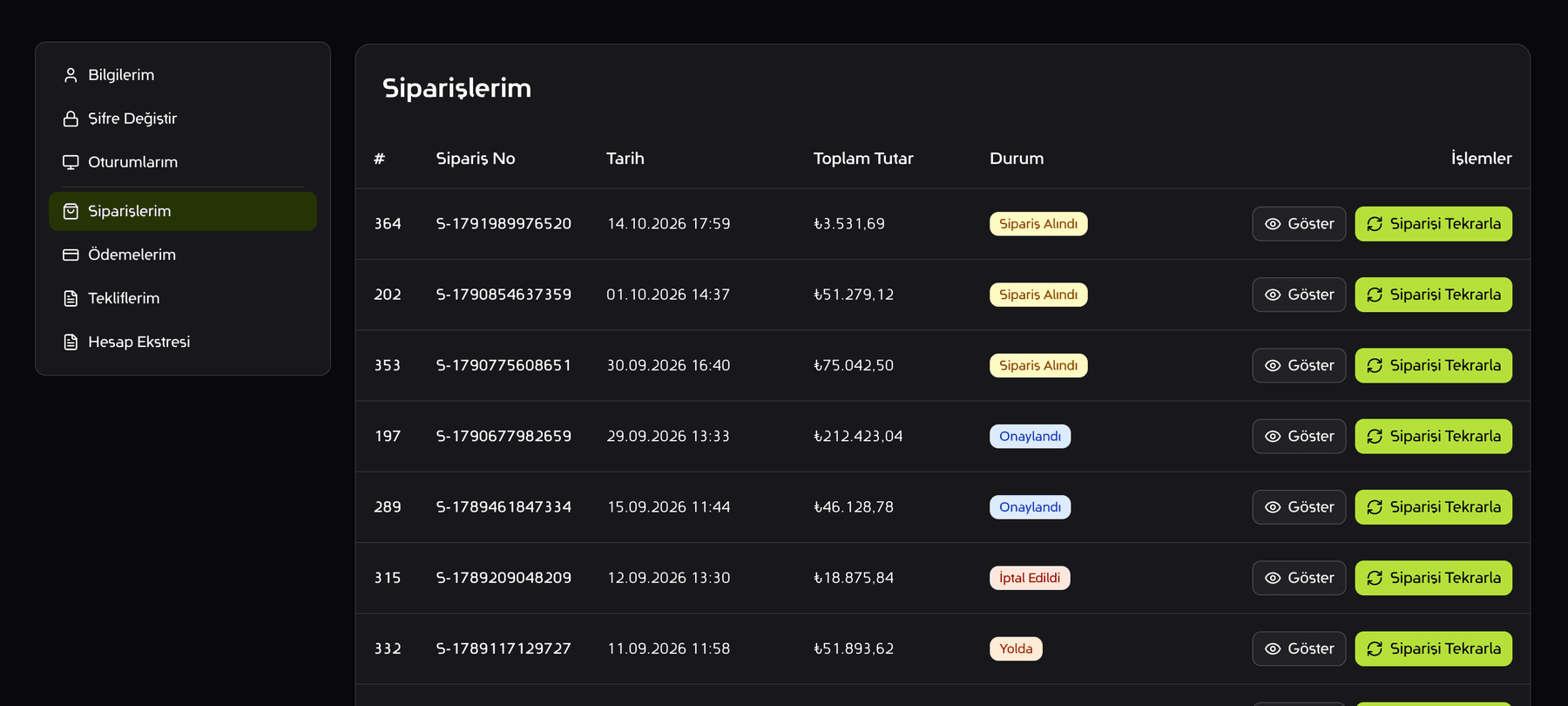Go to Şifre Değiştir page
The width and height of the screenshot is (1568, 706).
click(183, 119)
